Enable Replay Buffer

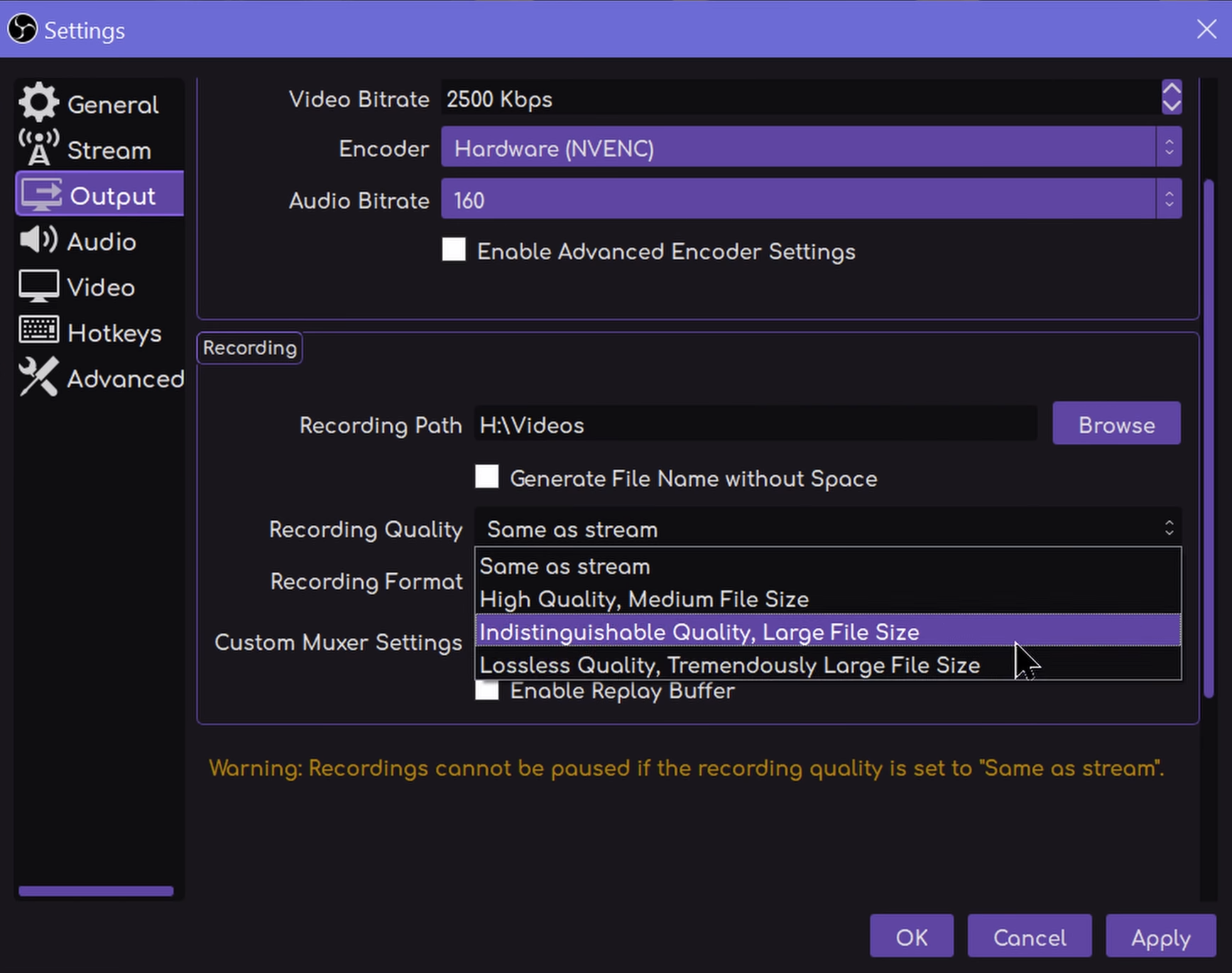487,690
